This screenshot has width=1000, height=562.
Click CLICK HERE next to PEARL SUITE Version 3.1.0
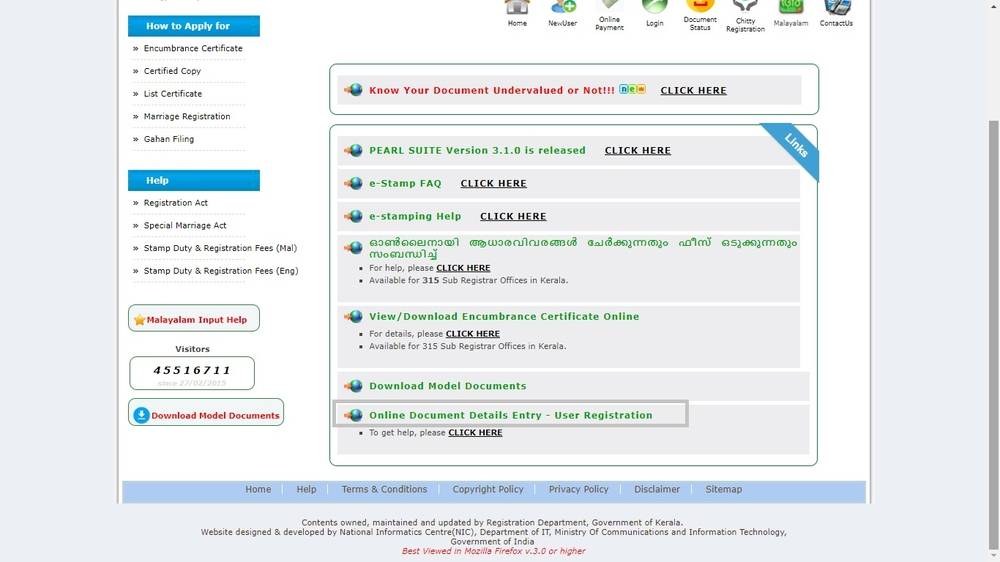(637, 151)
